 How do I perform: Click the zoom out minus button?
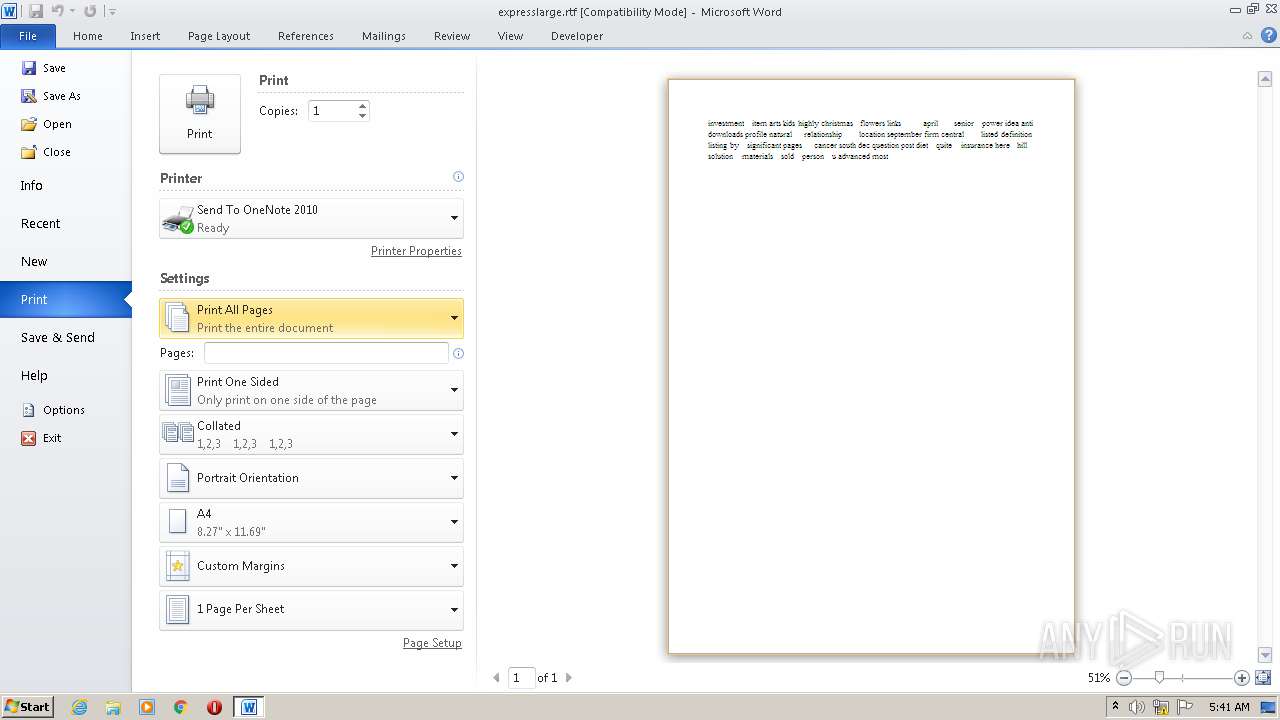coord(1124,678)
